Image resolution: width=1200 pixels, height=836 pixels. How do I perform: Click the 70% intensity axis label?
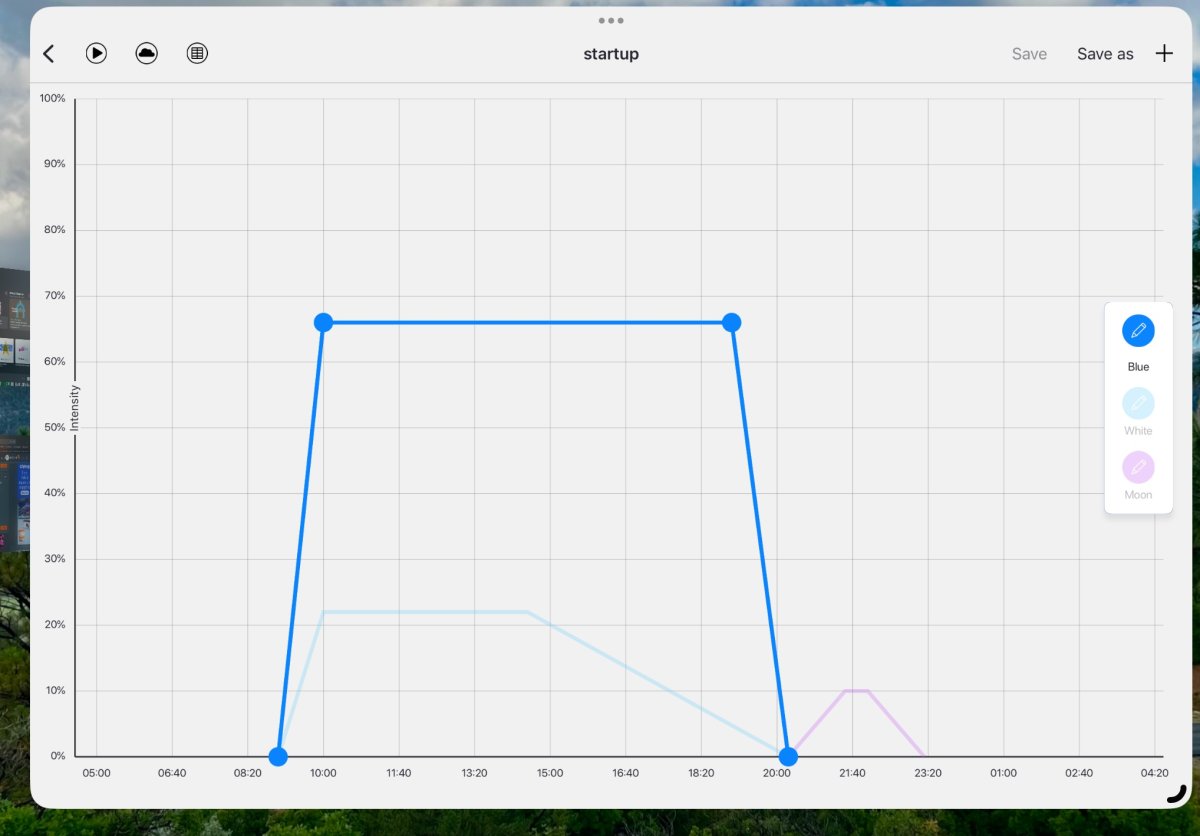click(x=55, y=296)
